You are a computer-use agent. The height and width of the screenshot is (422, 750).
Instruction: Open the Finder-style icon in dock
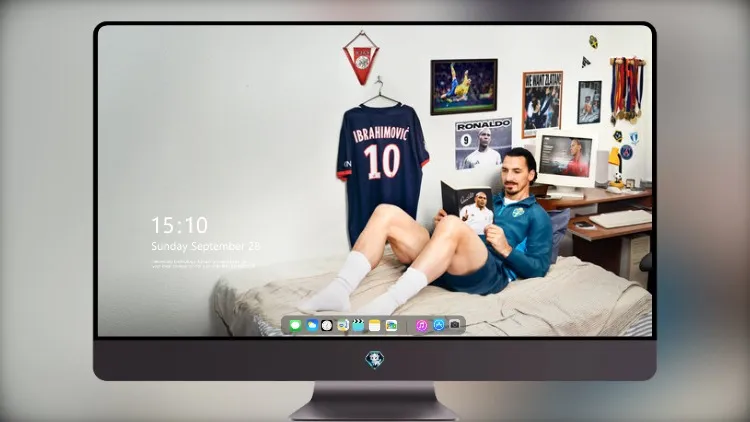[342, 326]
